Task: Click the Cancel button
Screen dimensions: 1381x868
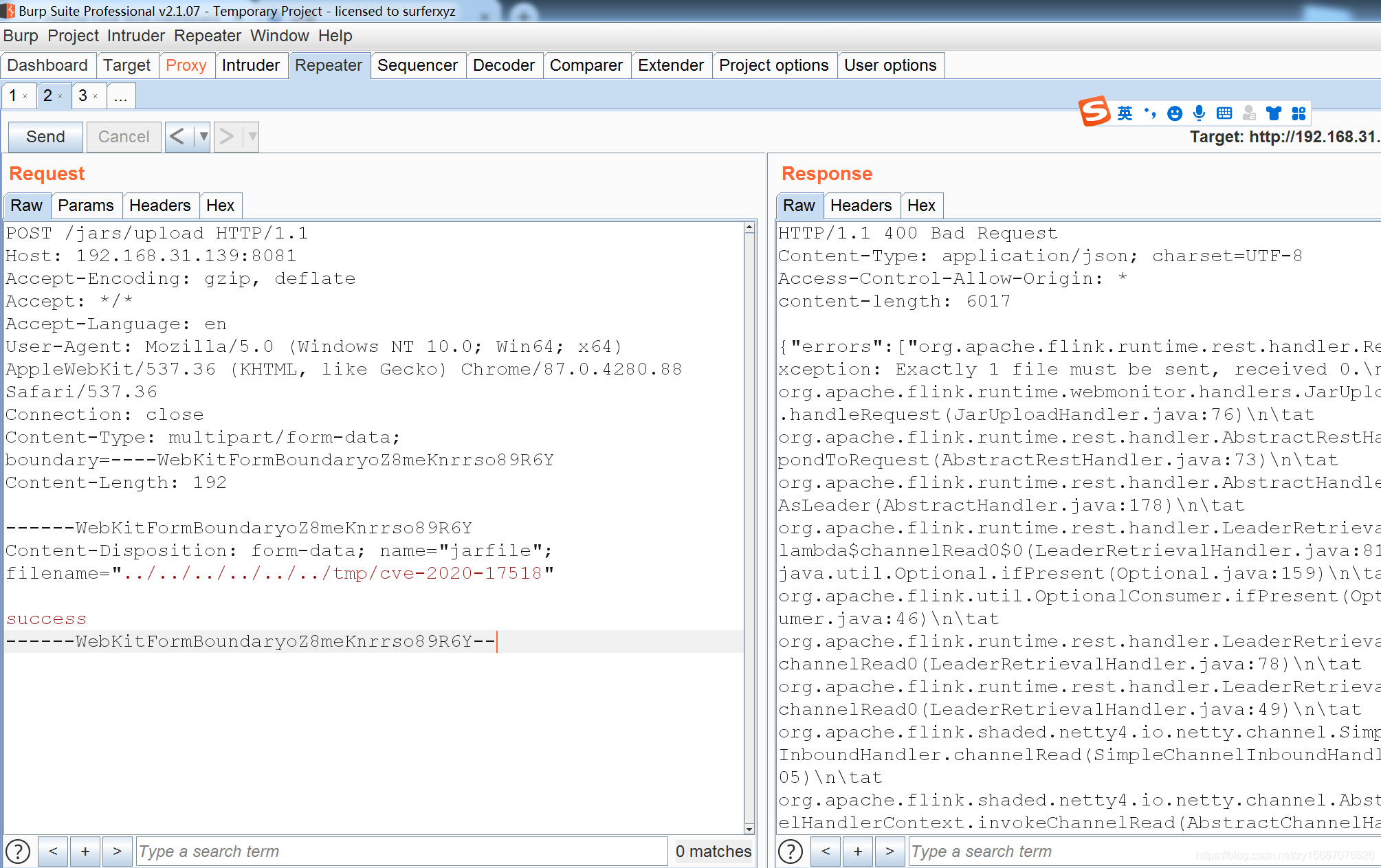Action: pos(124,137)
